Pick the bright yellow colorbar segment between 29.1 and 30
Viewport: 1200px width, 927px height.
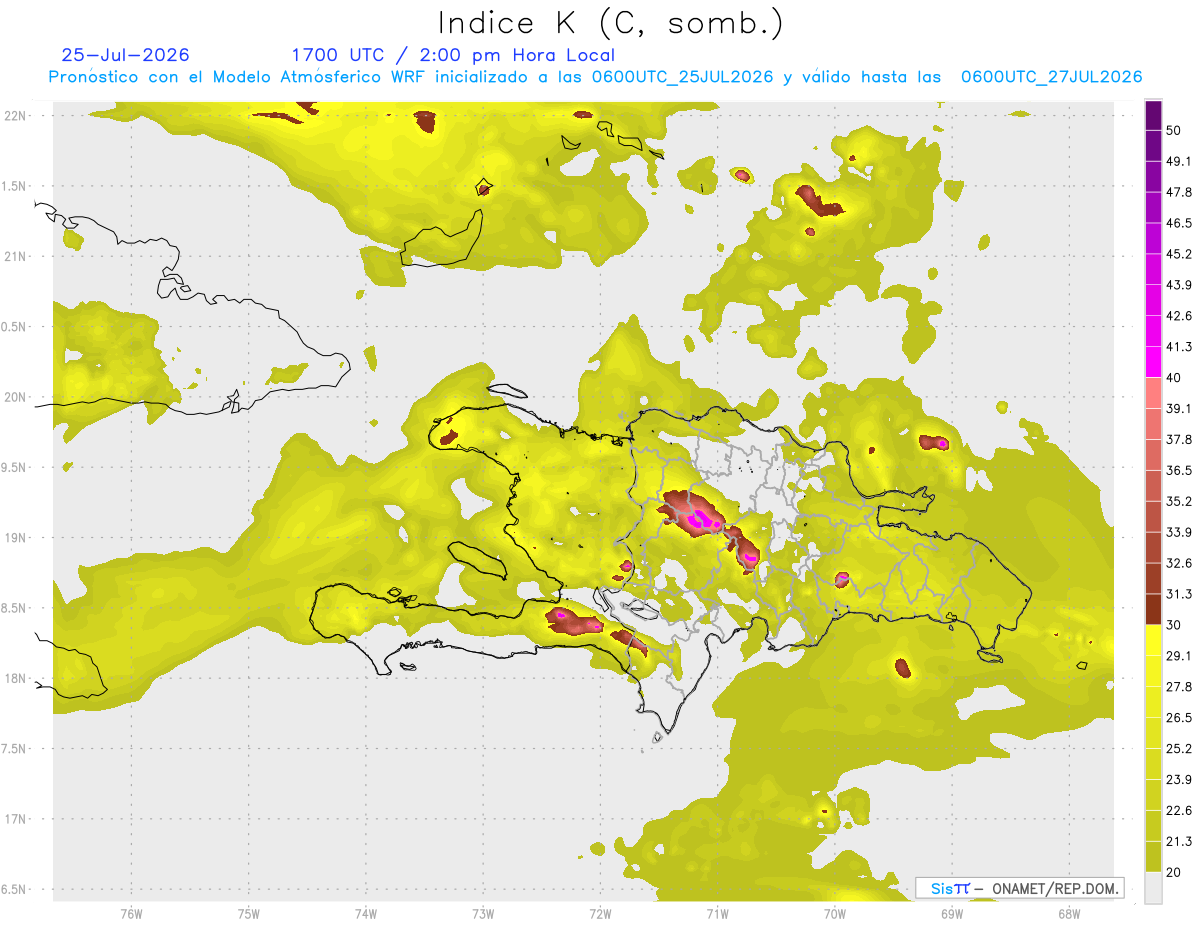click(1153, 641)
